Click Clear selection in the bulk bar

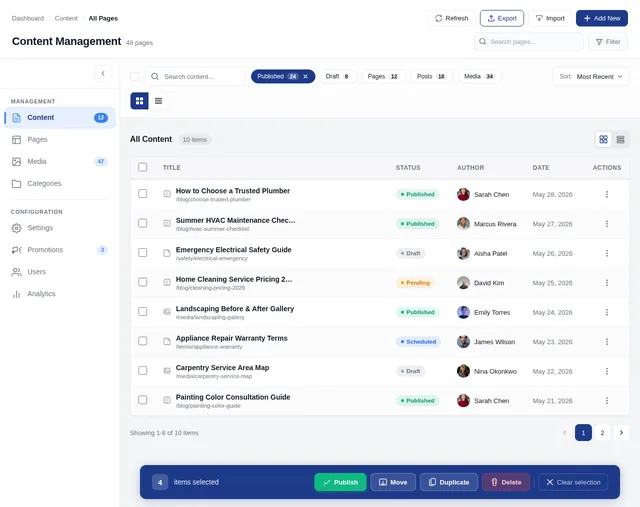click(x=573, y=482)
